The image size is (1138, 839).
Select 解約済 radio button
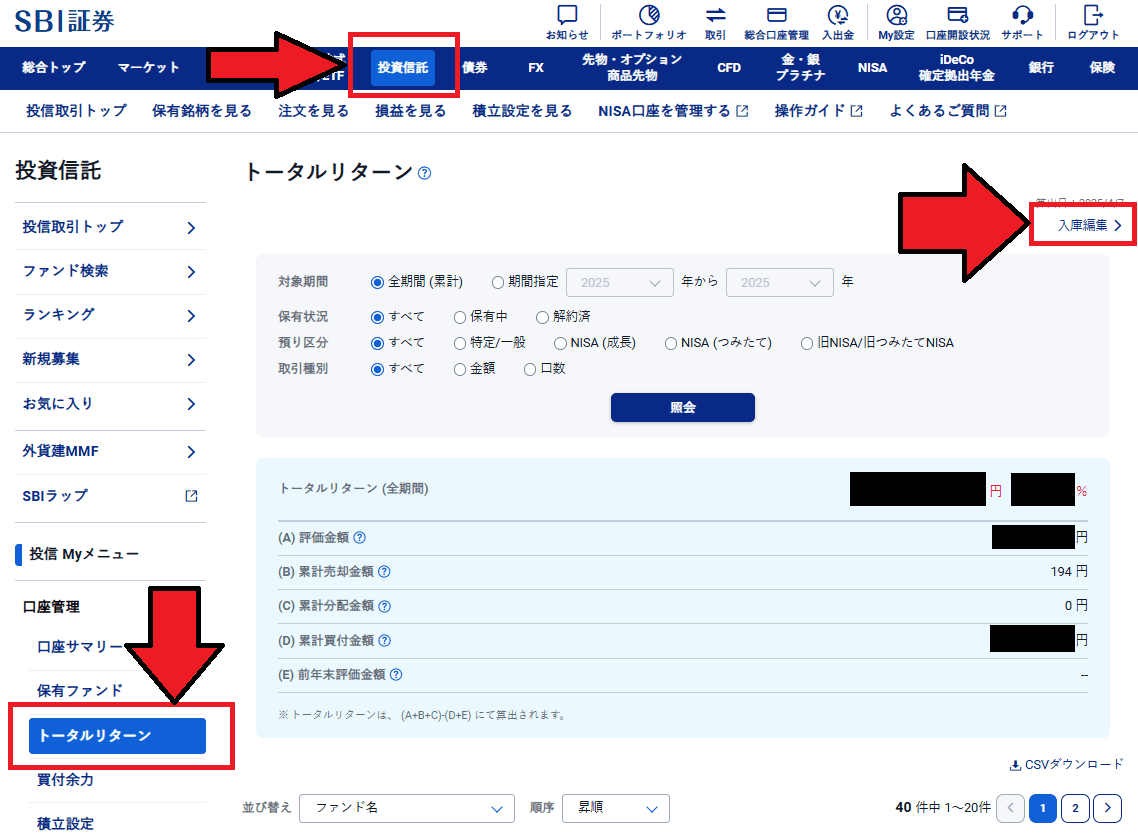click(542, 317)
